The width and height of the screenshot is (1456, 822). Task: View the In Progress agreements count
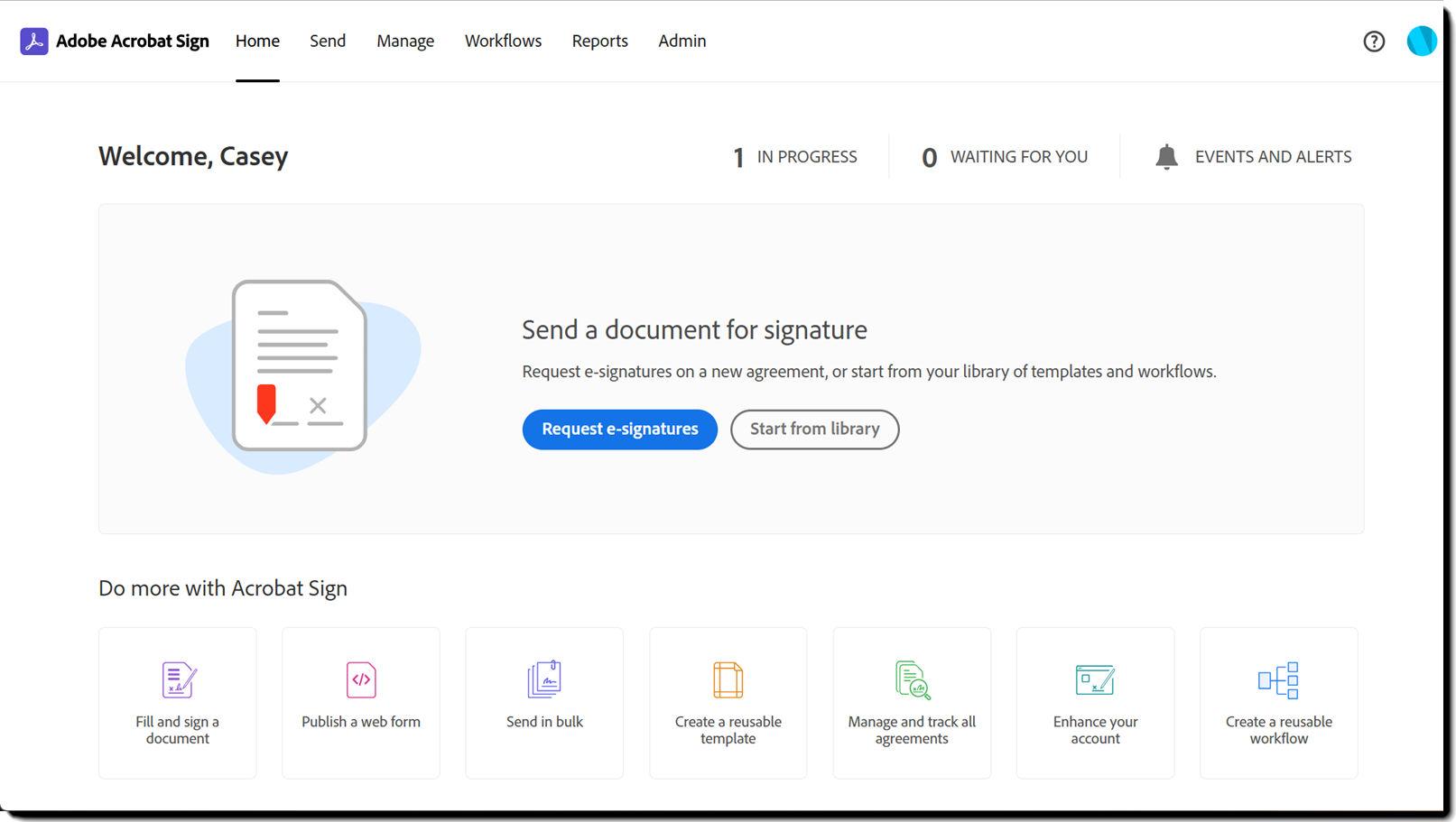coord(794,156)
